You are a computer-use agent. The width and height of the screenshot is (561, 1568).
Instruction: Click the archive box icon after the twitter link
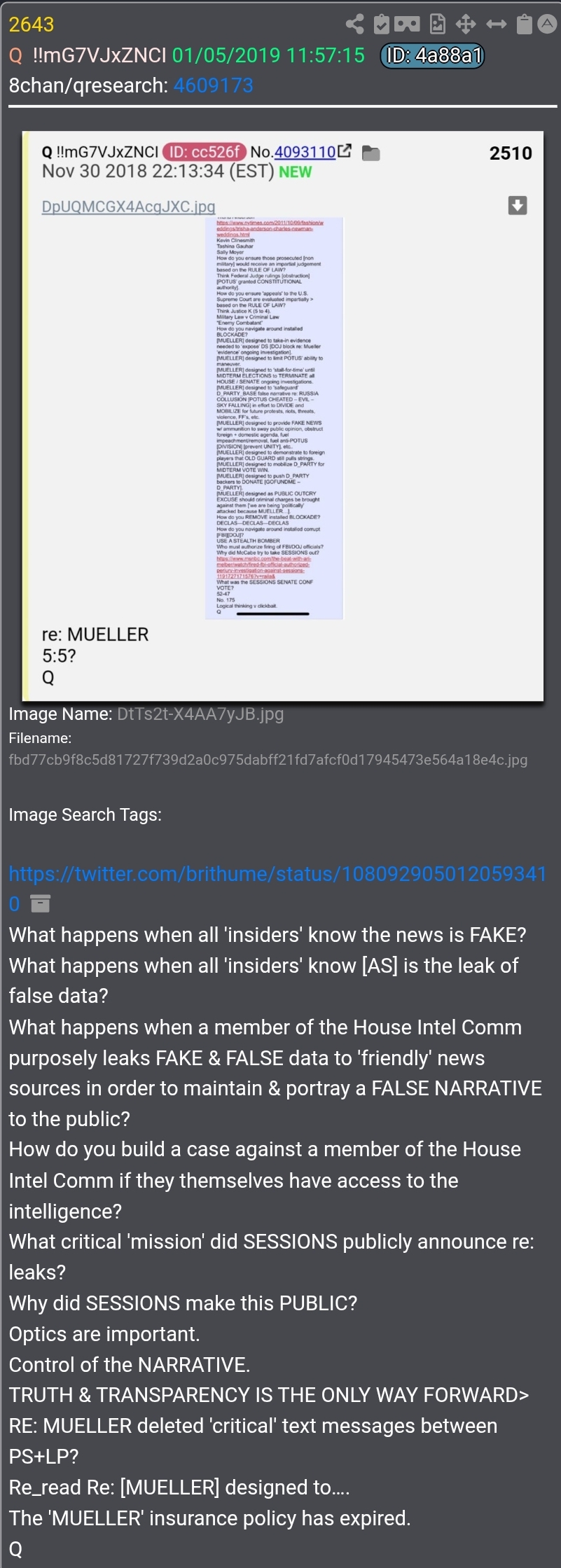[41, 904]
